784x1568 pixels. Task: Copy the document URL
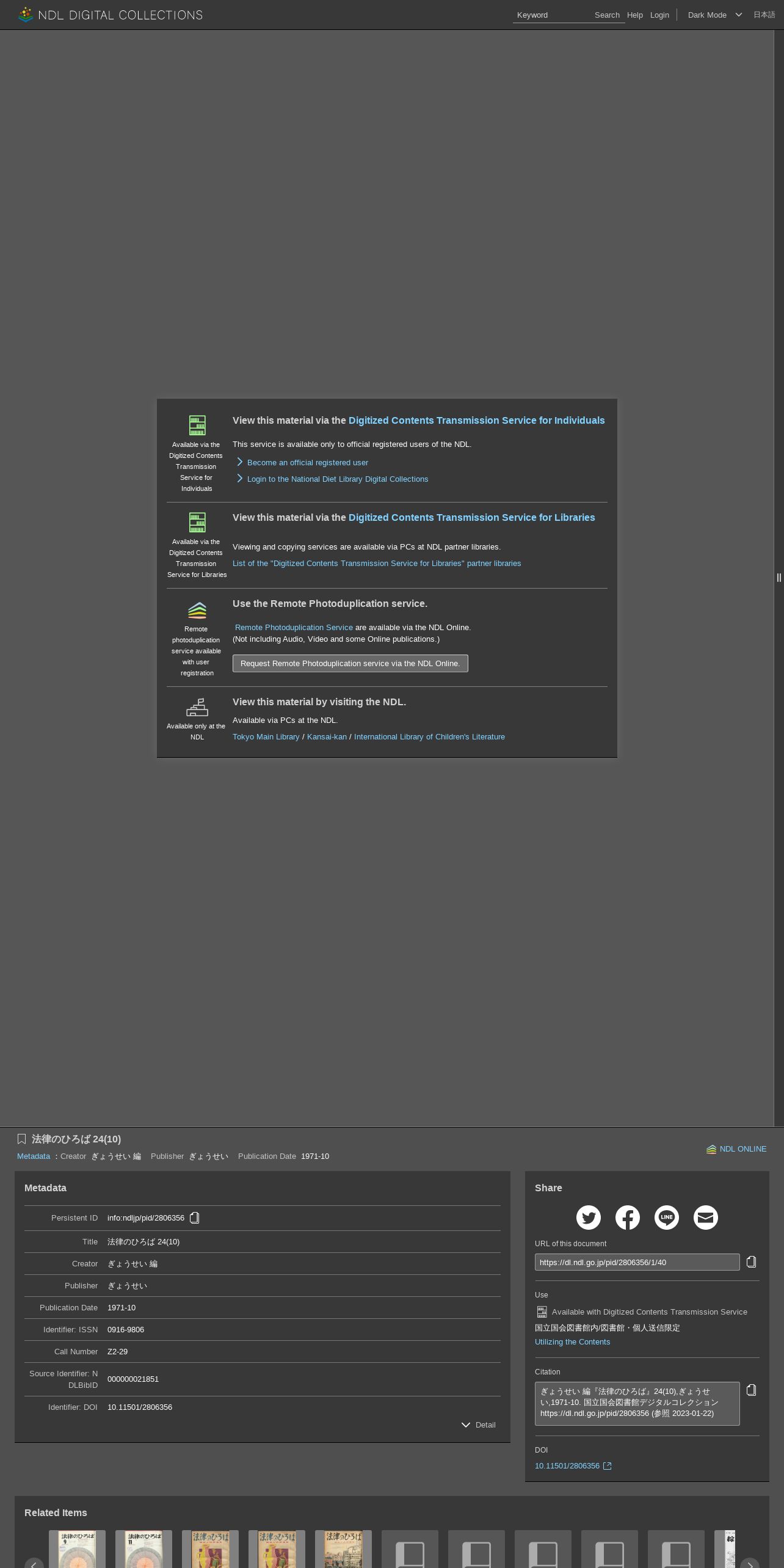point(752,1262)
